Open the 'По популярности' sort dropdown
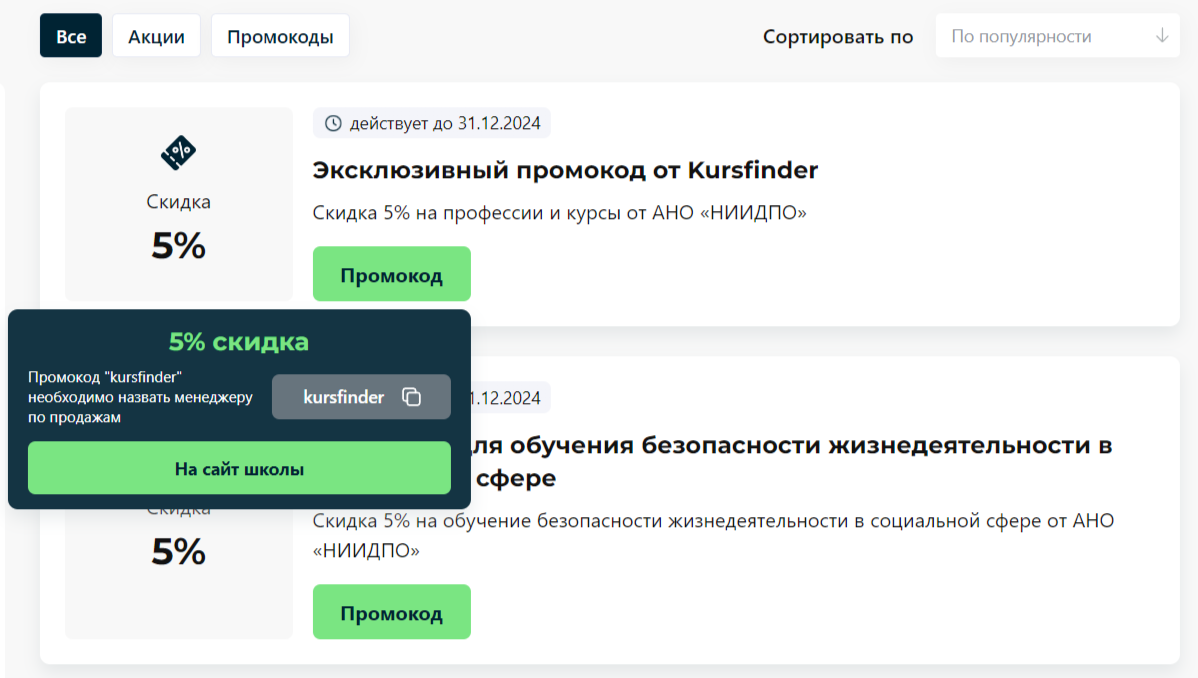This screenshot has height=678, width=1198. tap(1057, 35)
